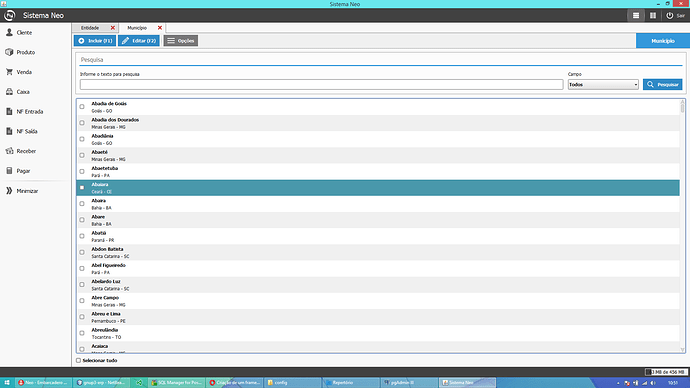Check the Abadia de Goiás row checkbox
690x388 pixels.
coord(82,106)
